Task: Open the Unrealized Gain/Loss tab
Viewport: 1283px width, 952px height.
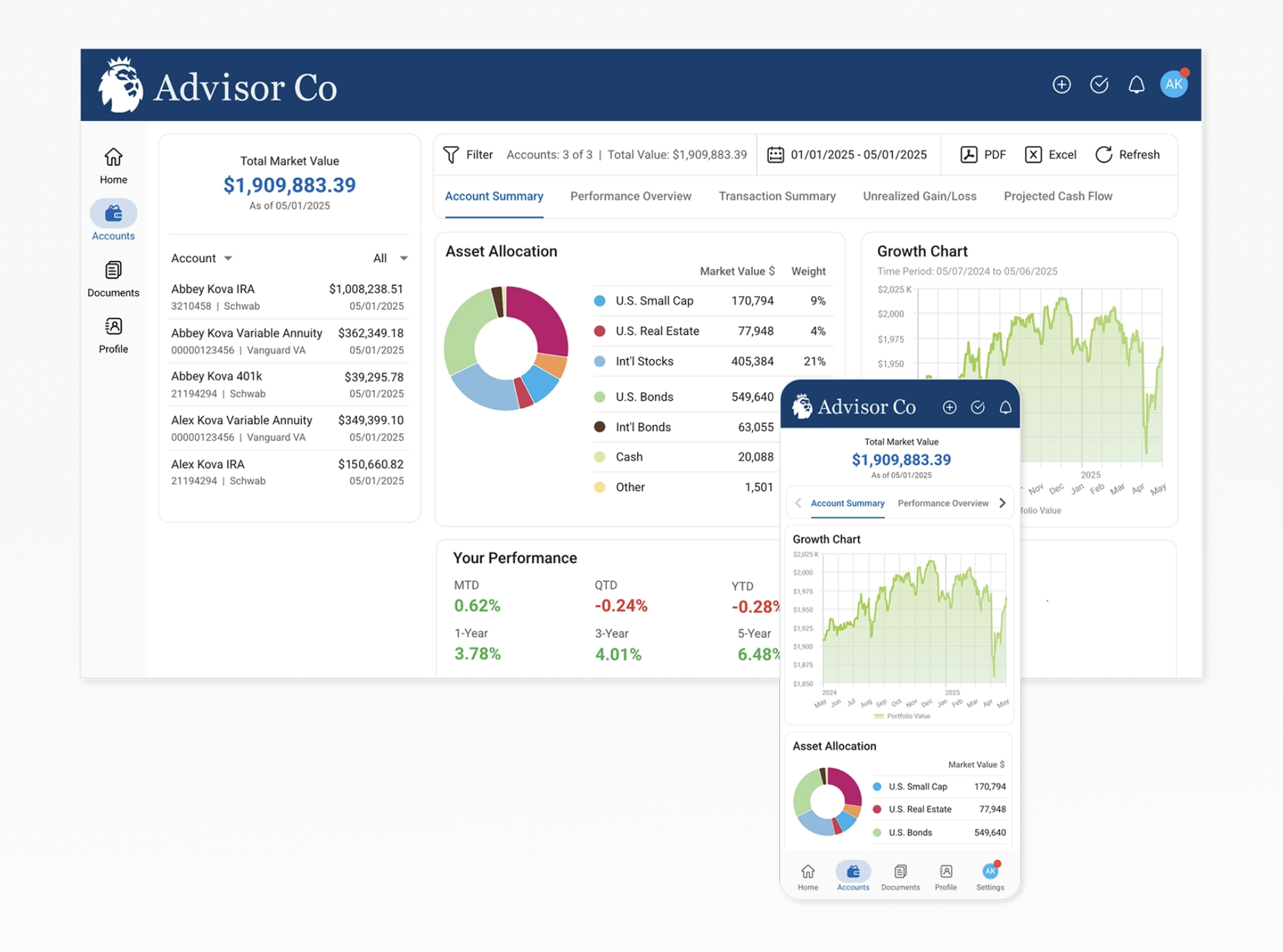Action: pyautogui.click(x=919, y=196)
